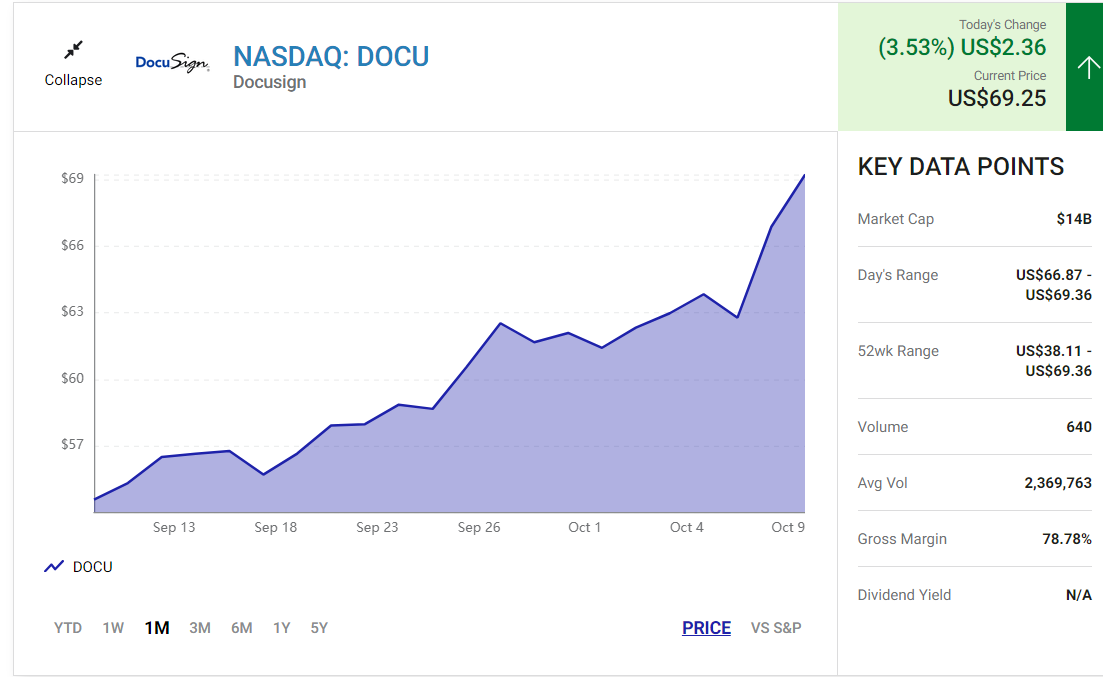Click the Oct 1 axis date
Viewport: 1103px width, 677px height.
coord(585,527)
